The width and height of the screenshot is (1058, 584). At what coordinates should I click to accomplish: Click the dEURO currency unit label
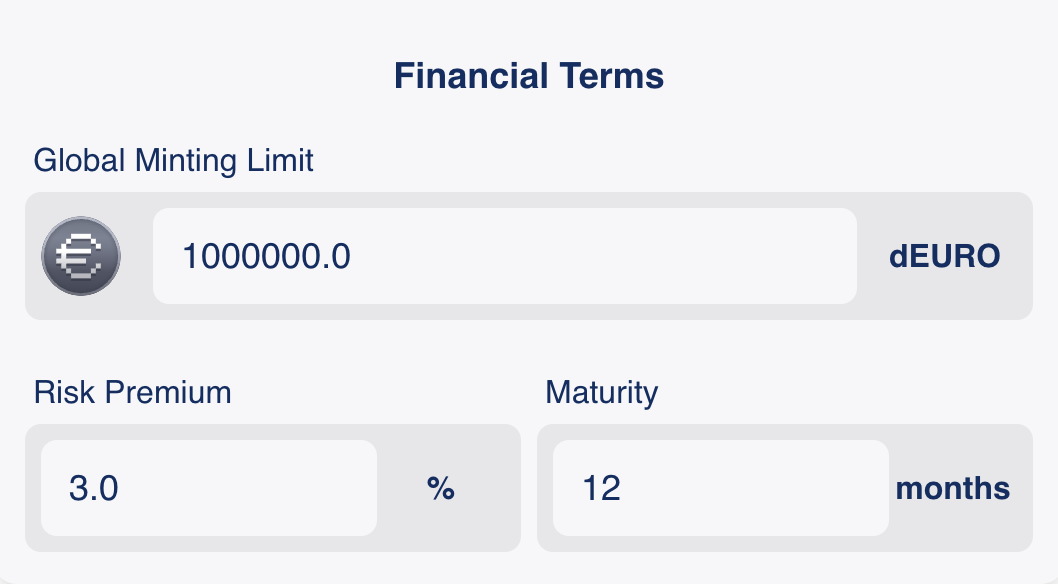click(x=944, y=257)
